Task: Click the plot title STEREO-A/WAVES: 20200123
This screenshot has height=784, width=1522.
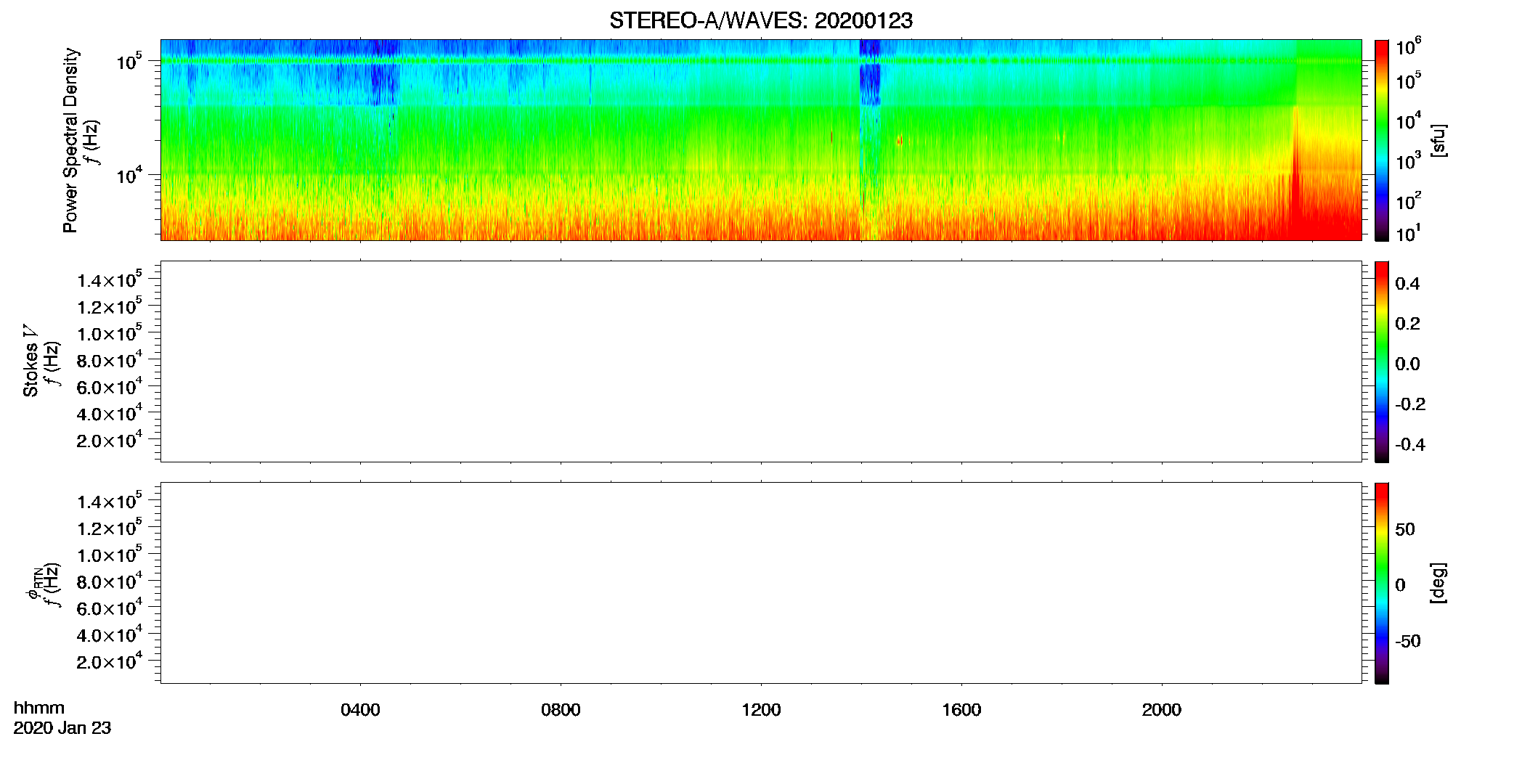Action: point(761,20)
